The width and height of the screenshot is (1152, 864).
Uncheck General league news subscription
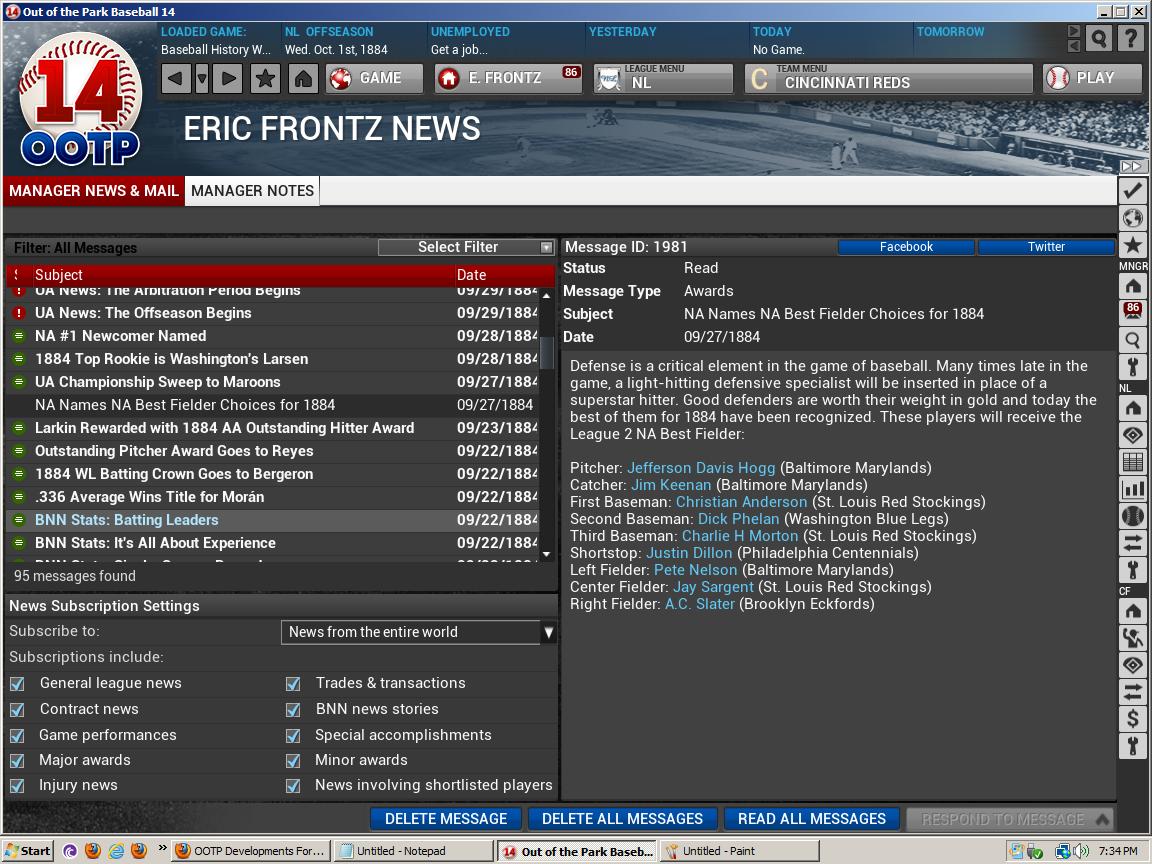(17, 684)
